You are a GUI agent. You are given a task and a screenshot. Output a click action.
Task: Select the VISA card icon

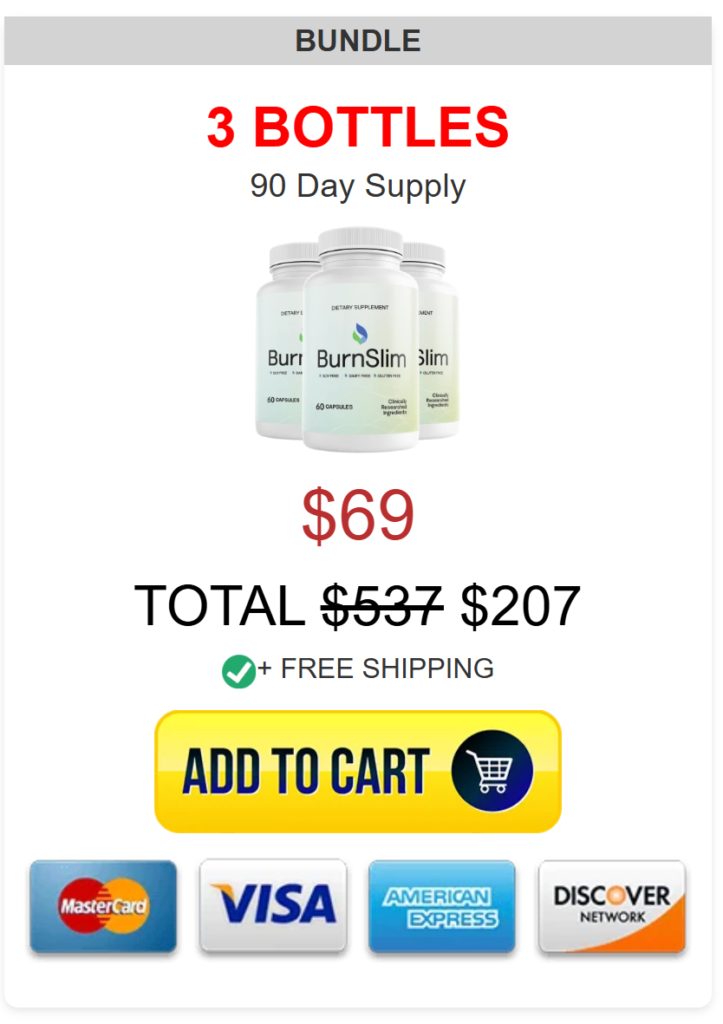pyautogui.click(x=273, y=906)
